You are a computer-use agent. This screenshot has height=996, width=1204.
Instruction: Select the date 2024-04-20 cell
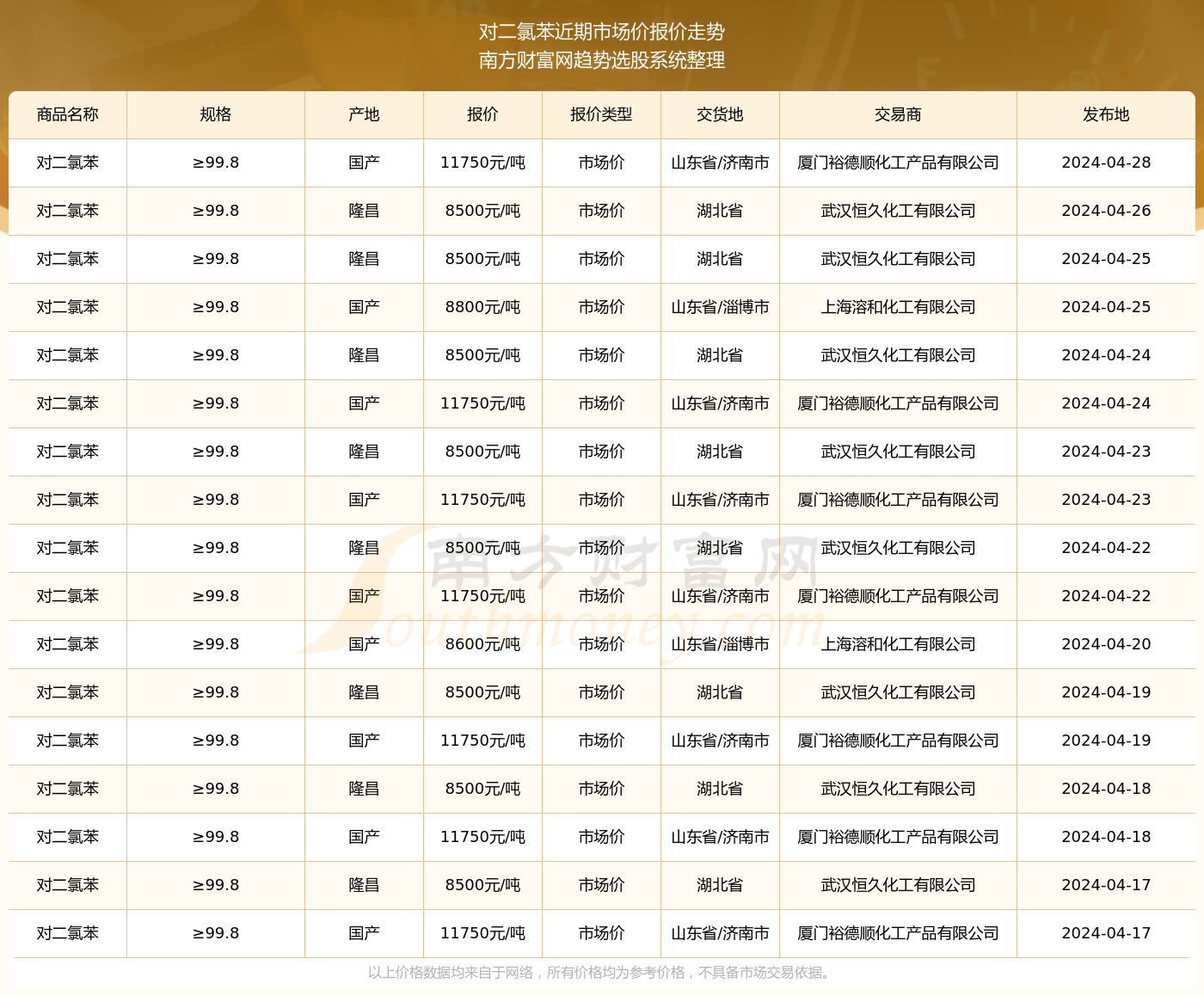coord(1106,644)
